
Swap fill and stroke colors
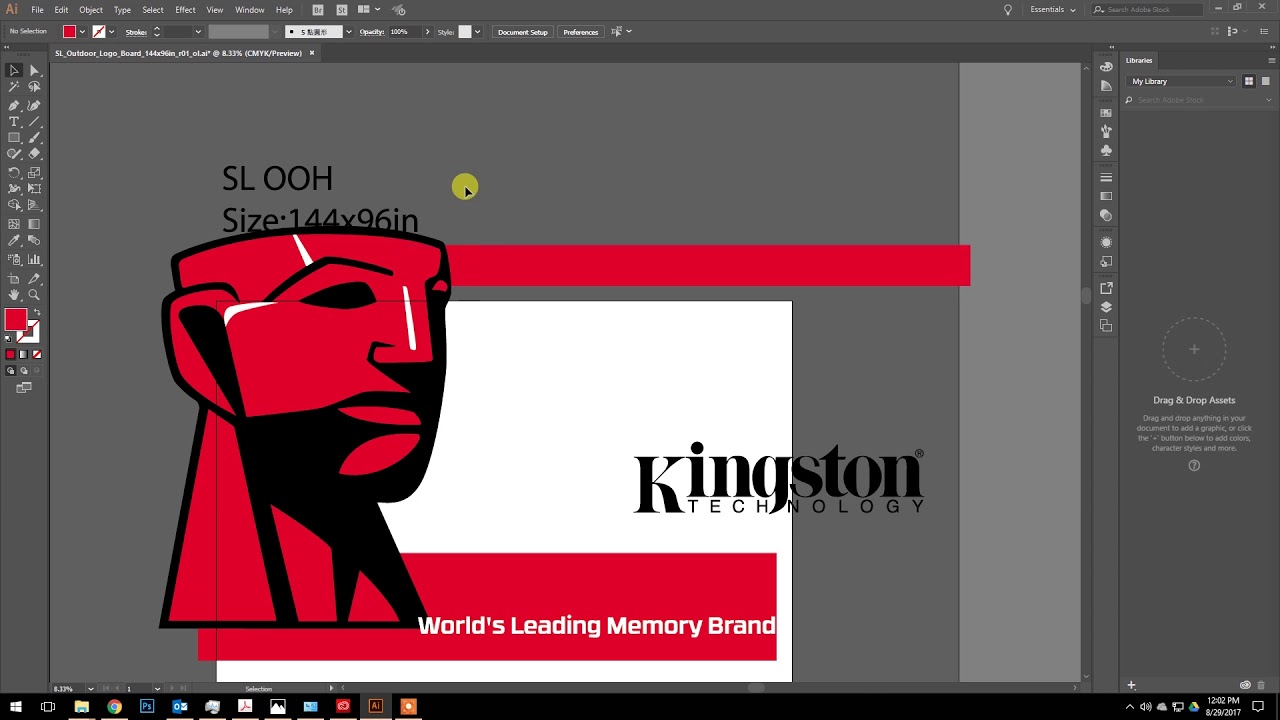click(37, 313)
